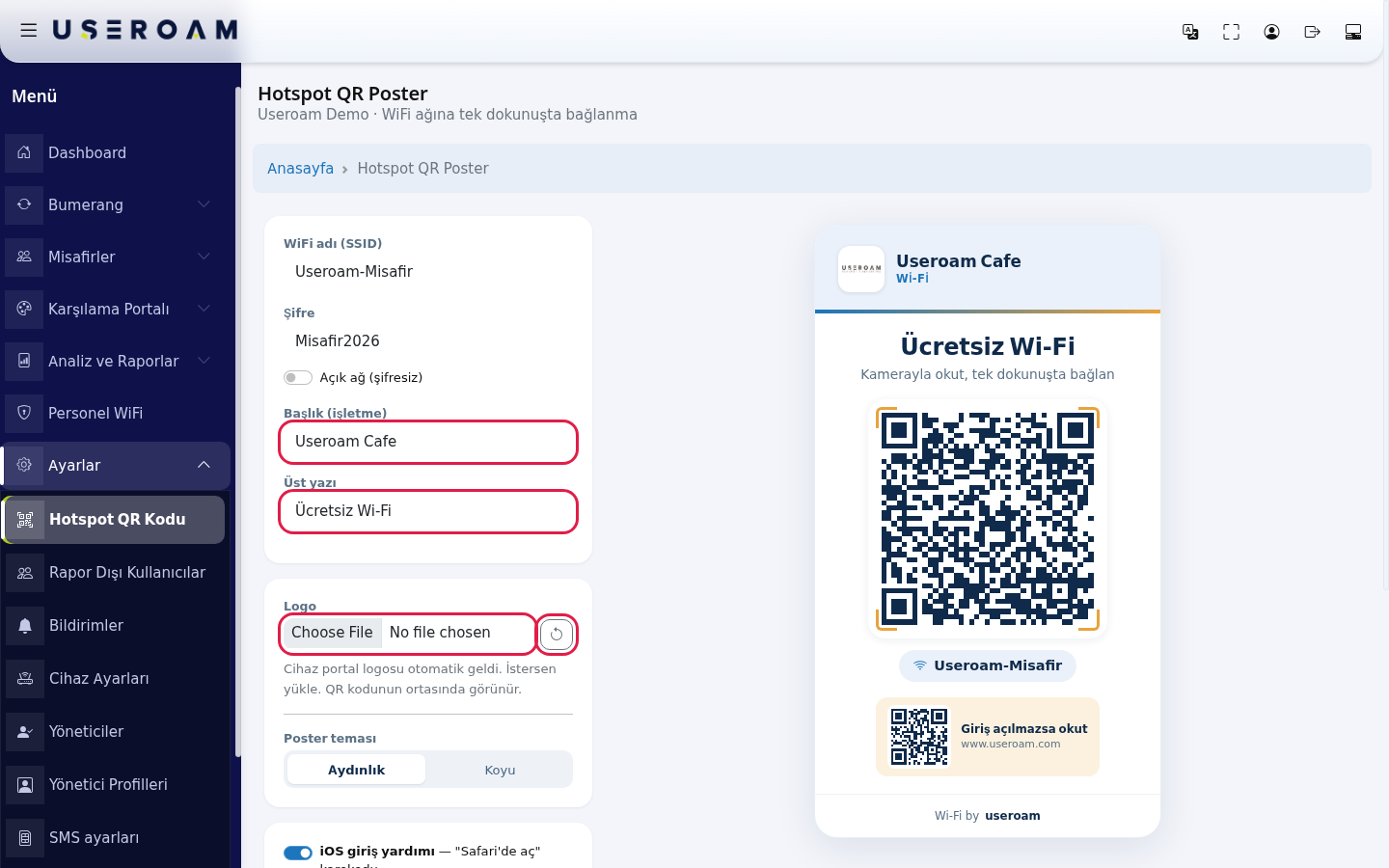This screenshot has width=1389, height=868.
Task: Click the Cihaz Ayarları icon
Action: [25, 678]
